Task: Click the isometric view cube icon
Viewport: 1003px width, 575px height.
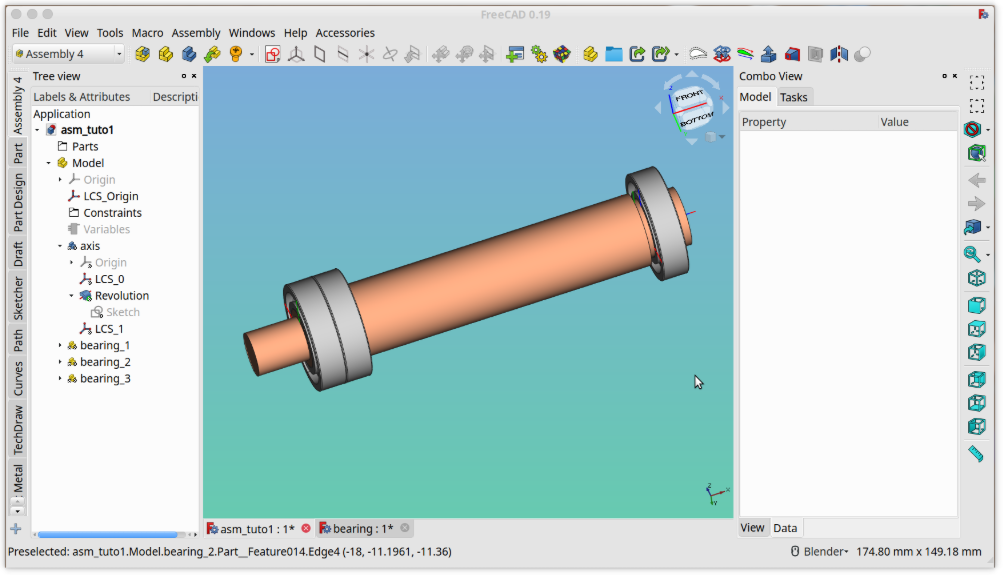Action: pos(977,278)
